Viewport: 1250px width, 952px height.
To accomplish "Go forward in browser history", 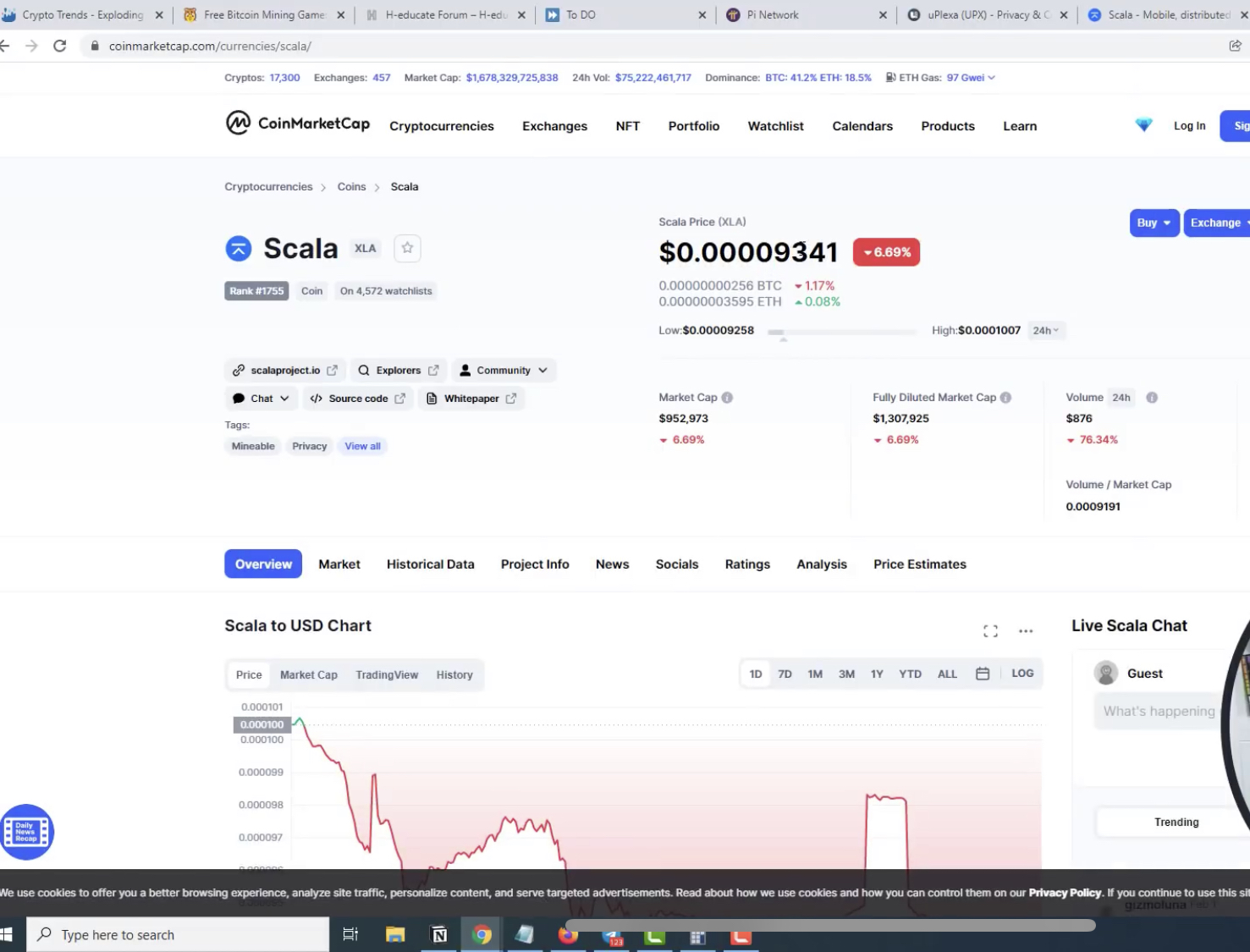I will [31, 46].
